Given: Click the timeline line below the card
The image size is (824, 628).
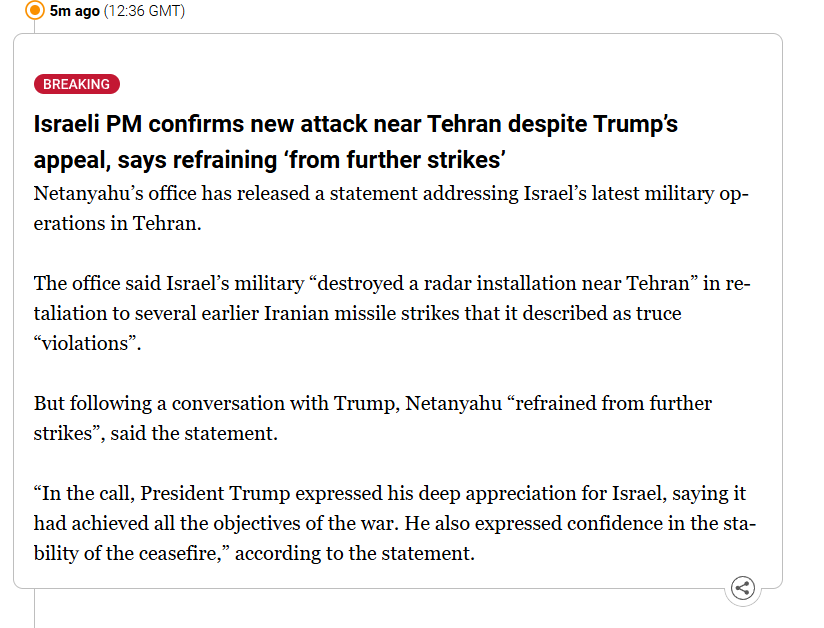Looking at the screenshot, I should (35, 608).
